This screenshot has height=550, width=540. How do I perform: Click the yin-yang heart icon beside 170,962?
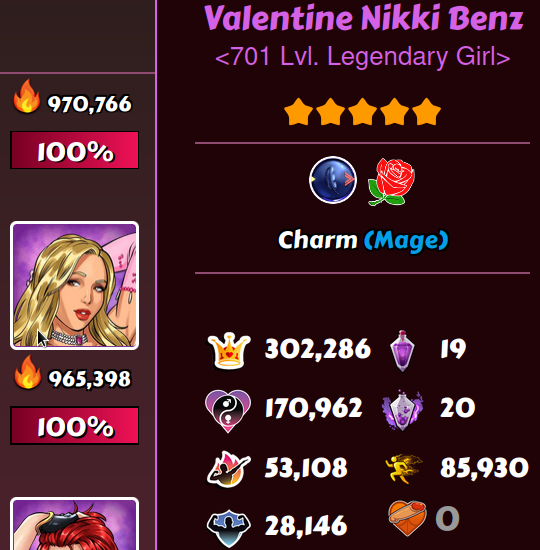pyautogui.click(x=228, y=411)
